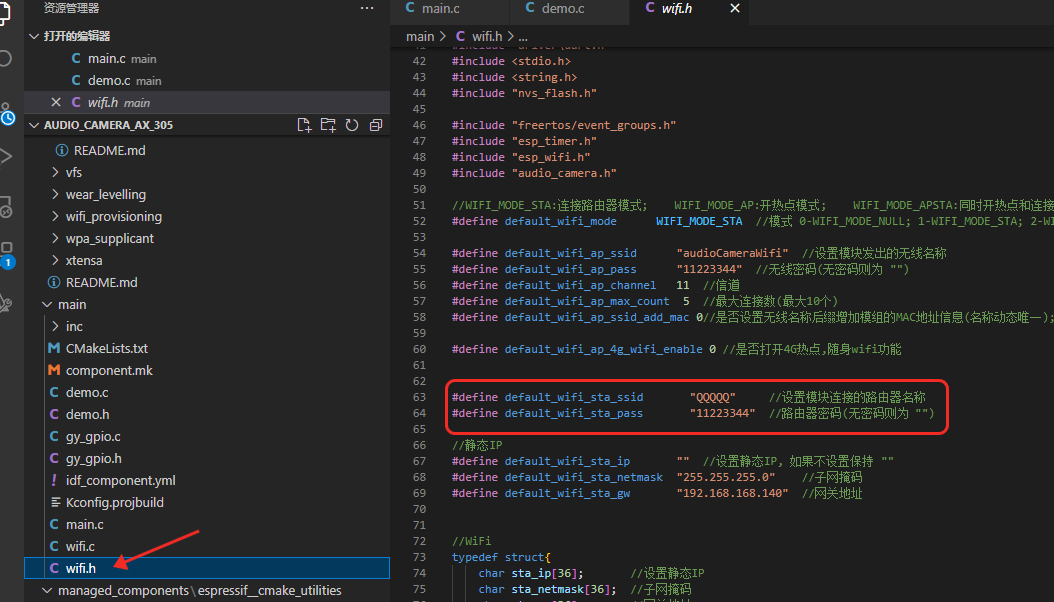Open the explorer views and more actions menu

[367, 8]
